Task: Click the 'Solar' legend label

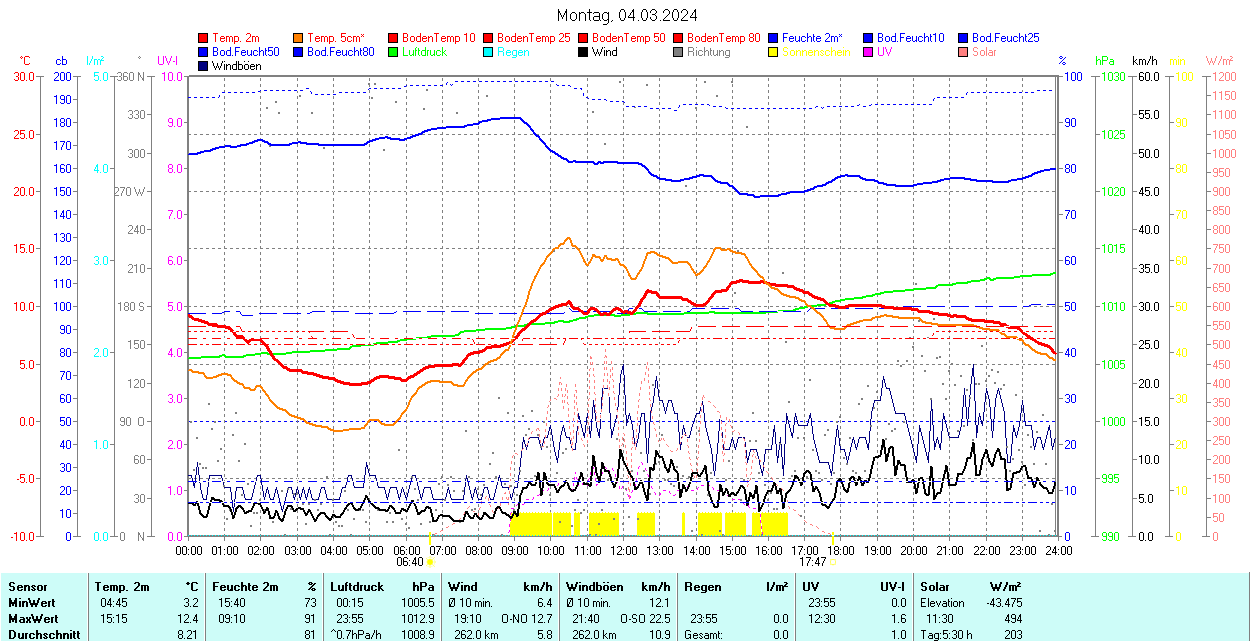Action: (984, 52)
